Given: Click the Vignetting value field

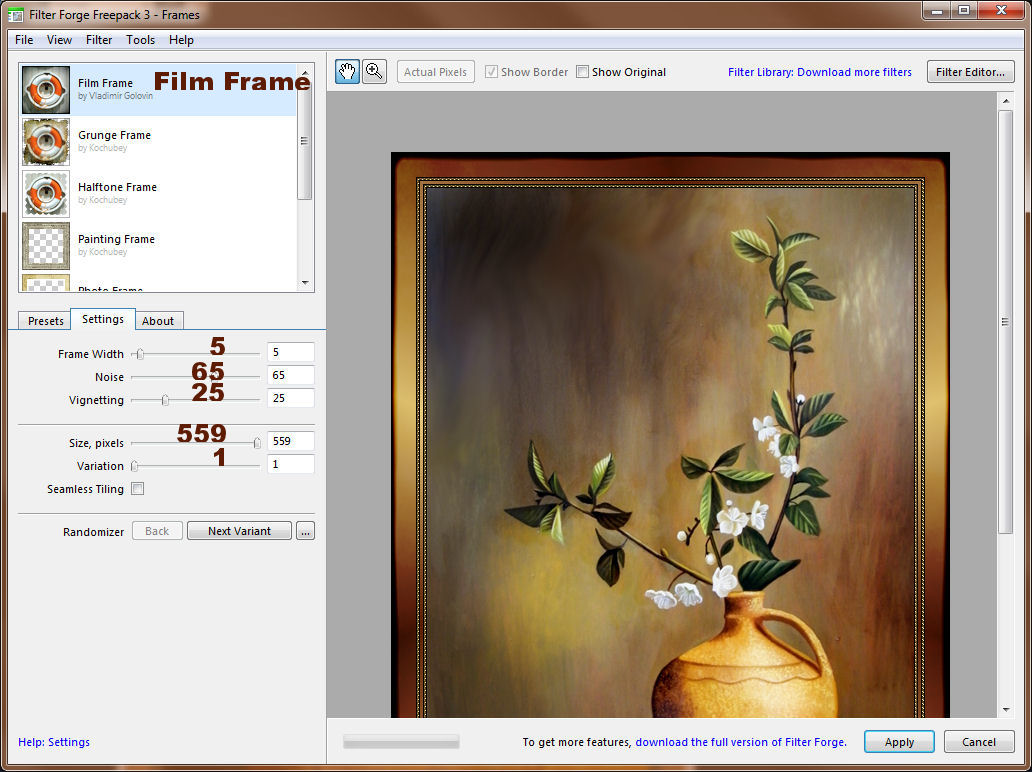Looking at the screenshot, I should pyautogui.click(x=291, y=398).
